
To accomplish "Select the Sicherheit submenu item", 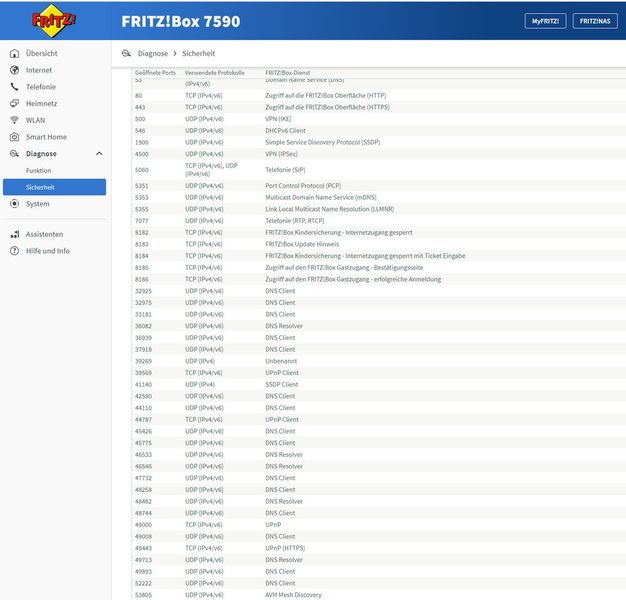I will pos(54,187).
